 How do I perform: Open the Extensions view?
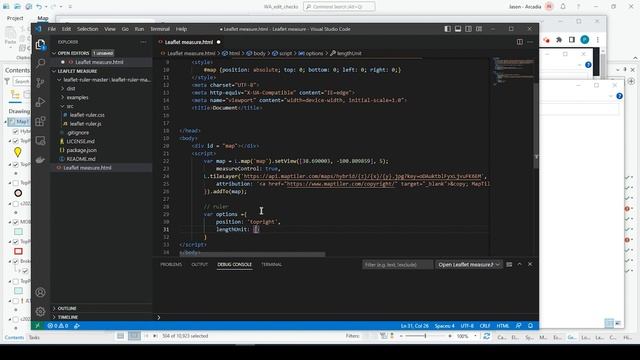click(40, 121)
